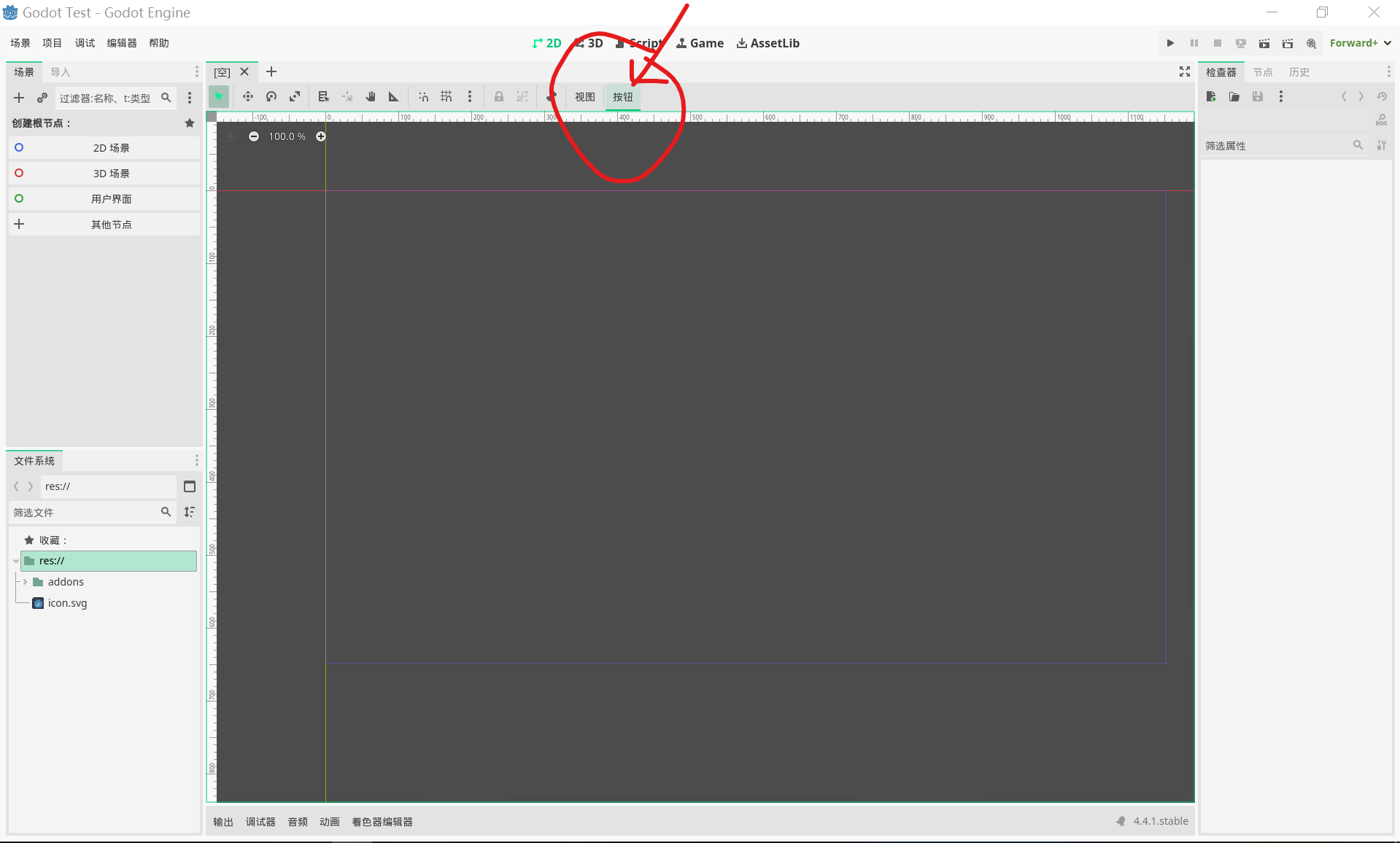This screenshot has height=843, width=1400.
Task: Click the 筛选文件 filter files field
Action: [x=84, y=513]
